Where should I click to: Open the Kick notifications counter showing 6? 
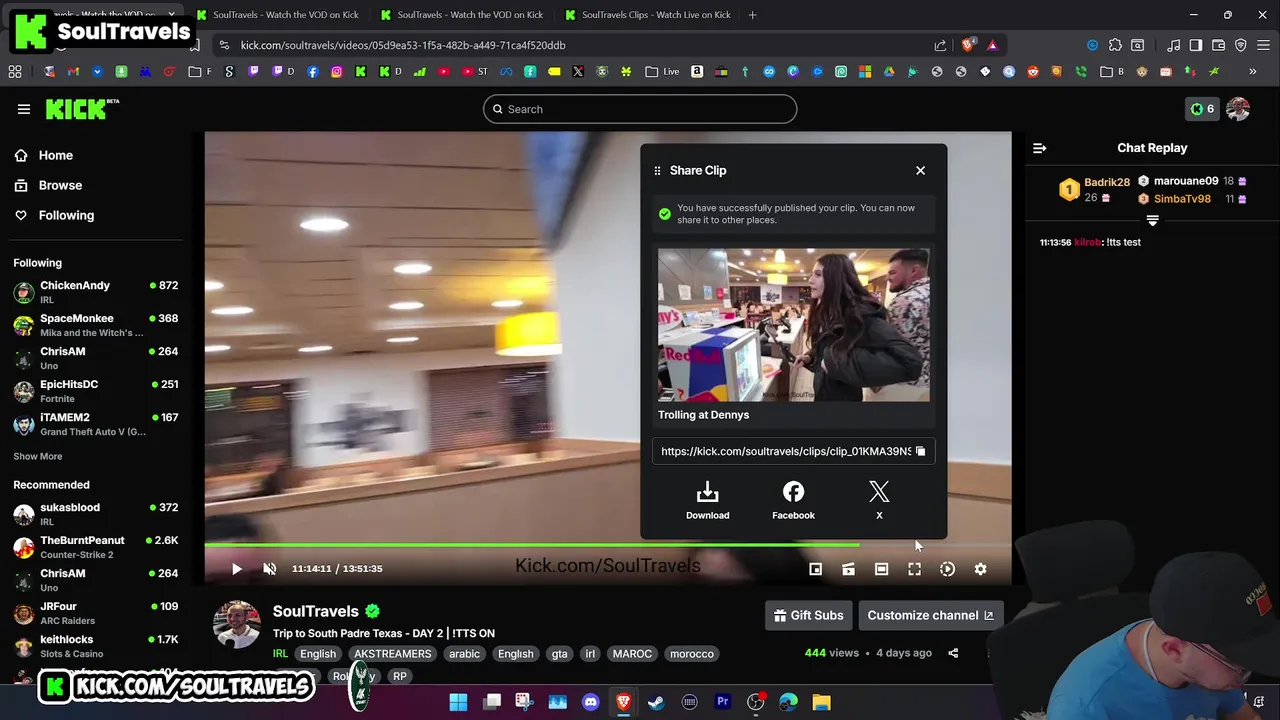1201,109
